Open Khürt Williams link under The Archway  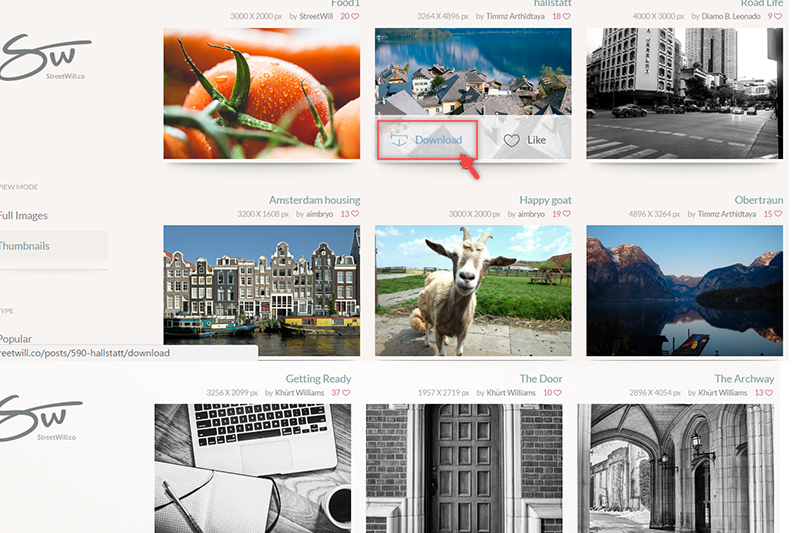pos(722,393)
